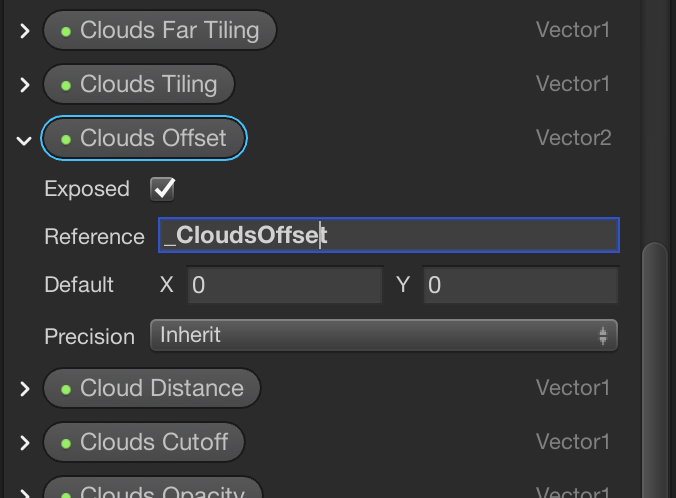
Task: Click the green dot on Clouds Cutoff
Action: point(66,442)
